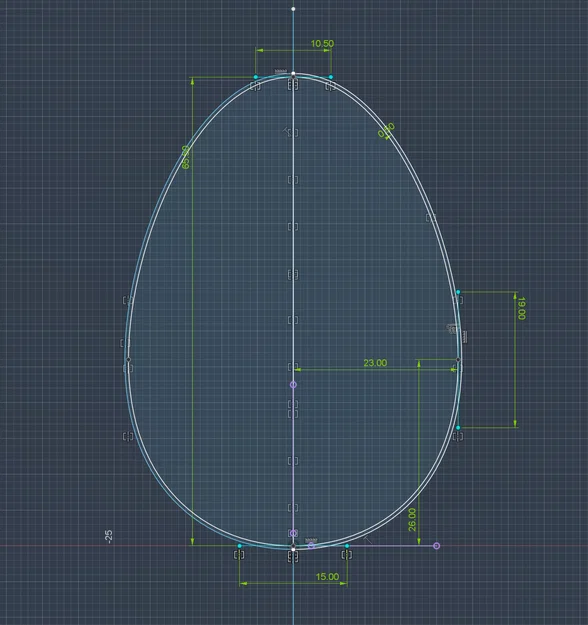Select the purple circle point at the right end of the purple horizontal line
The image size is (588, 625).
coord(437,546)
